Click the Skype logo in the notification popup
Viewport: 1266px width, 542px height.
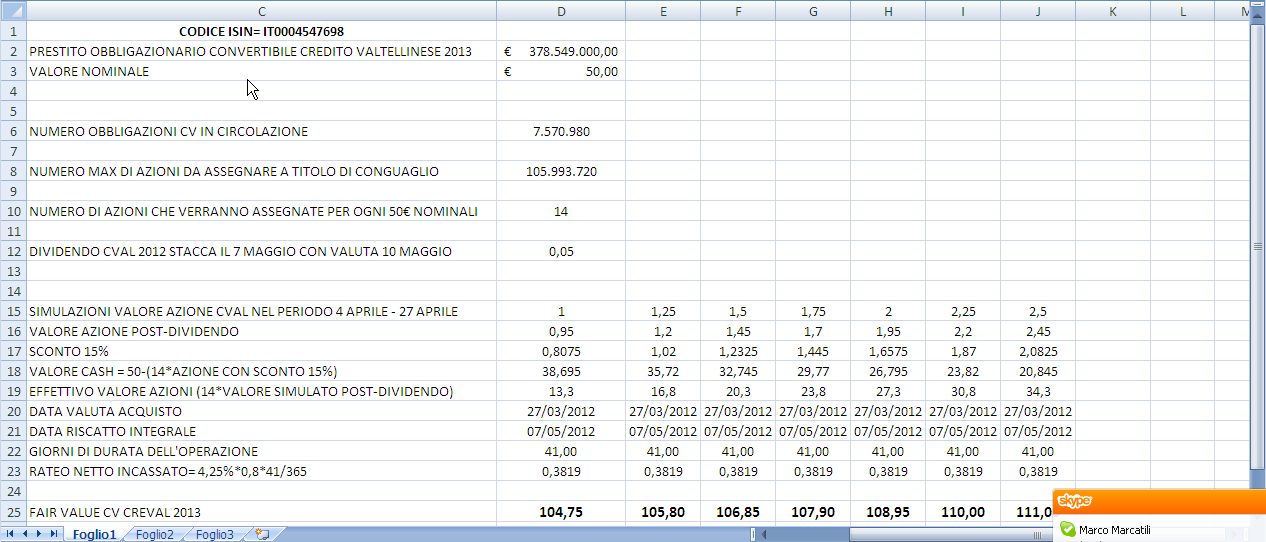click(x=1074, y=501)
